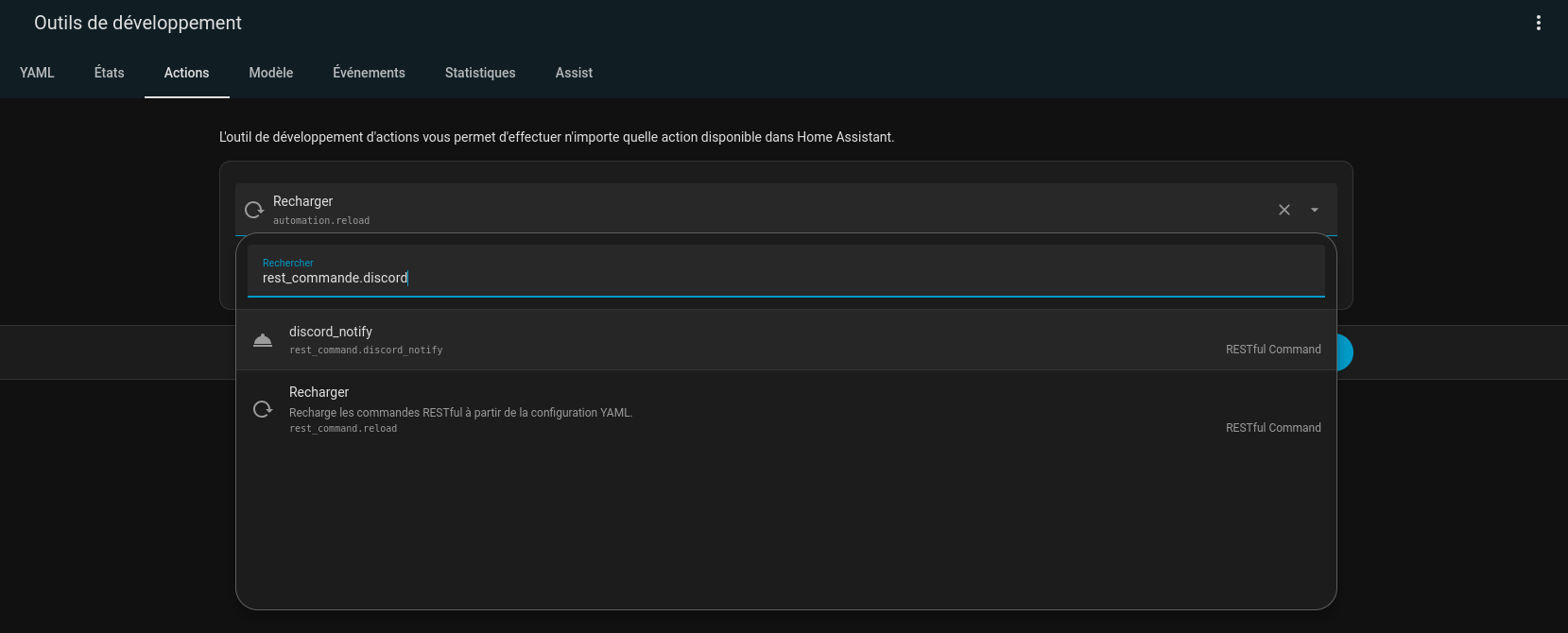The width and height of the screenshot is (1568, 633).
Task: Switch to the Statistiques tab
Action: point(480,73)
